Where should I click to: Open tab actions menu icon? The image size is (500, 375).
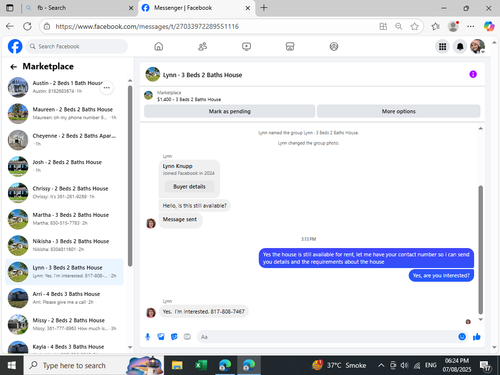coord(10,8)
